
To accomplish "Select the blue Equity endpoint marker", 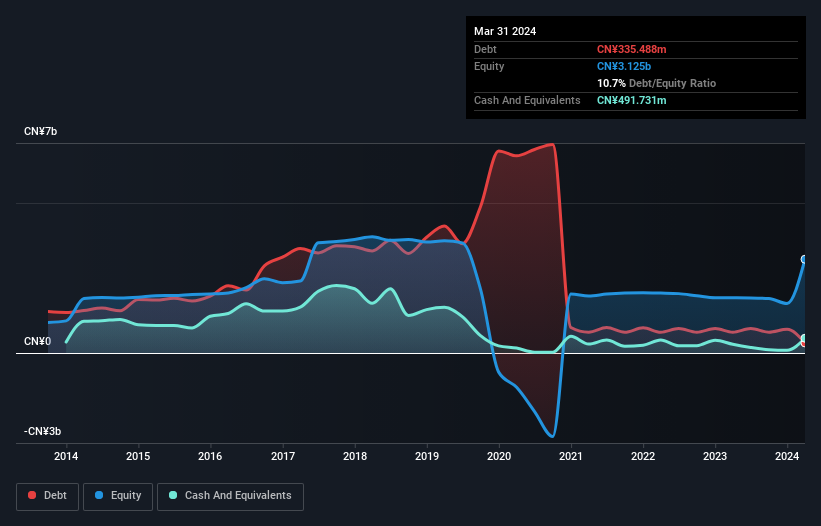I will 804,259.
